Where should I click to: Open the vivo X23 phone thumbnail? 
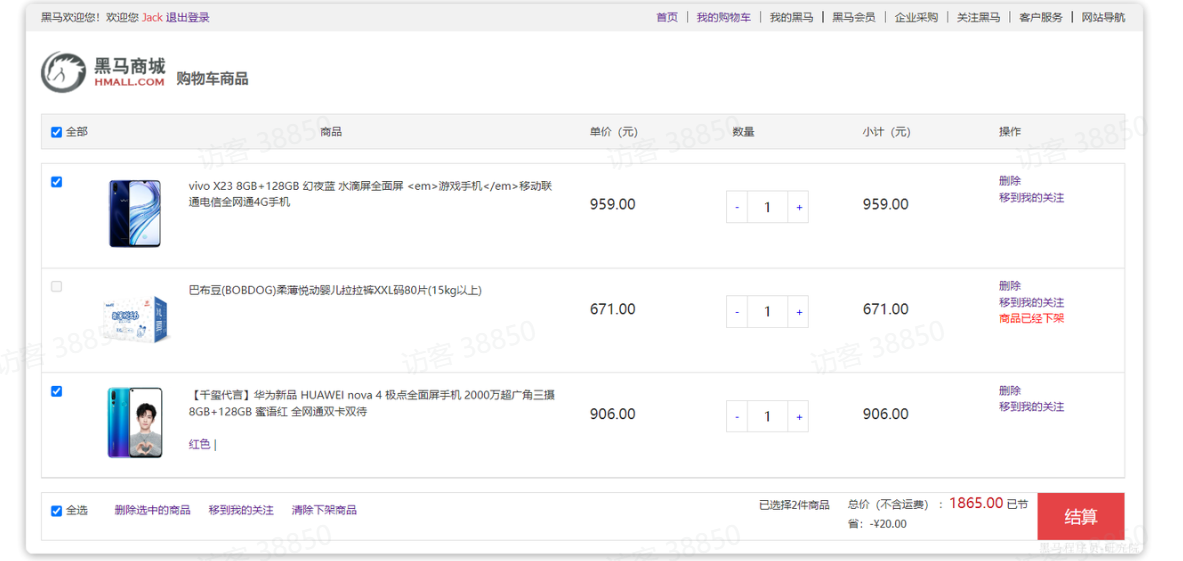coord(134,213)
